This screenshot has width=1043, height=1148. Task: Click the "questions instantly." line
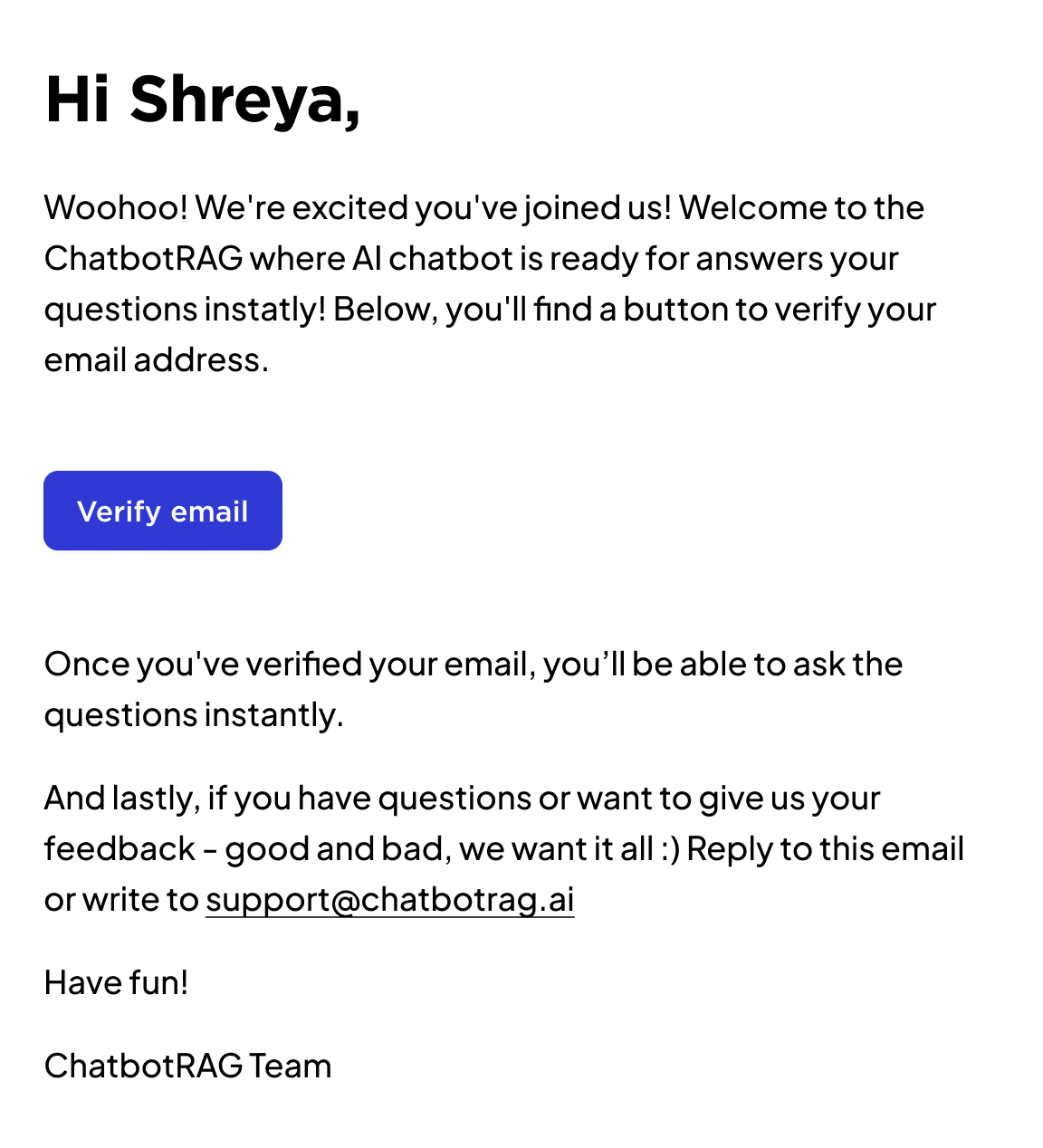point(194,715)
